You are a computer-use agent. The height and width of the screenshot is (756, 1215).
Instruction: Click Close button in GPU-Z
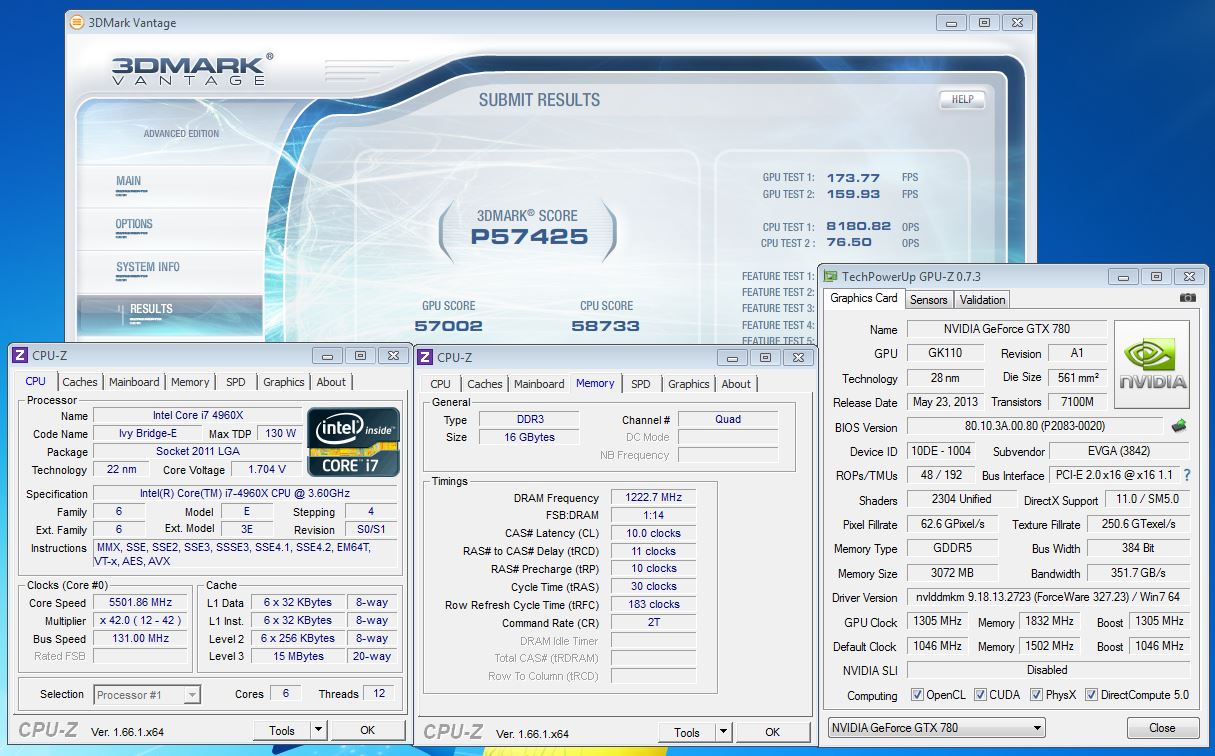pyautogui.click(x=1162, y=728)
